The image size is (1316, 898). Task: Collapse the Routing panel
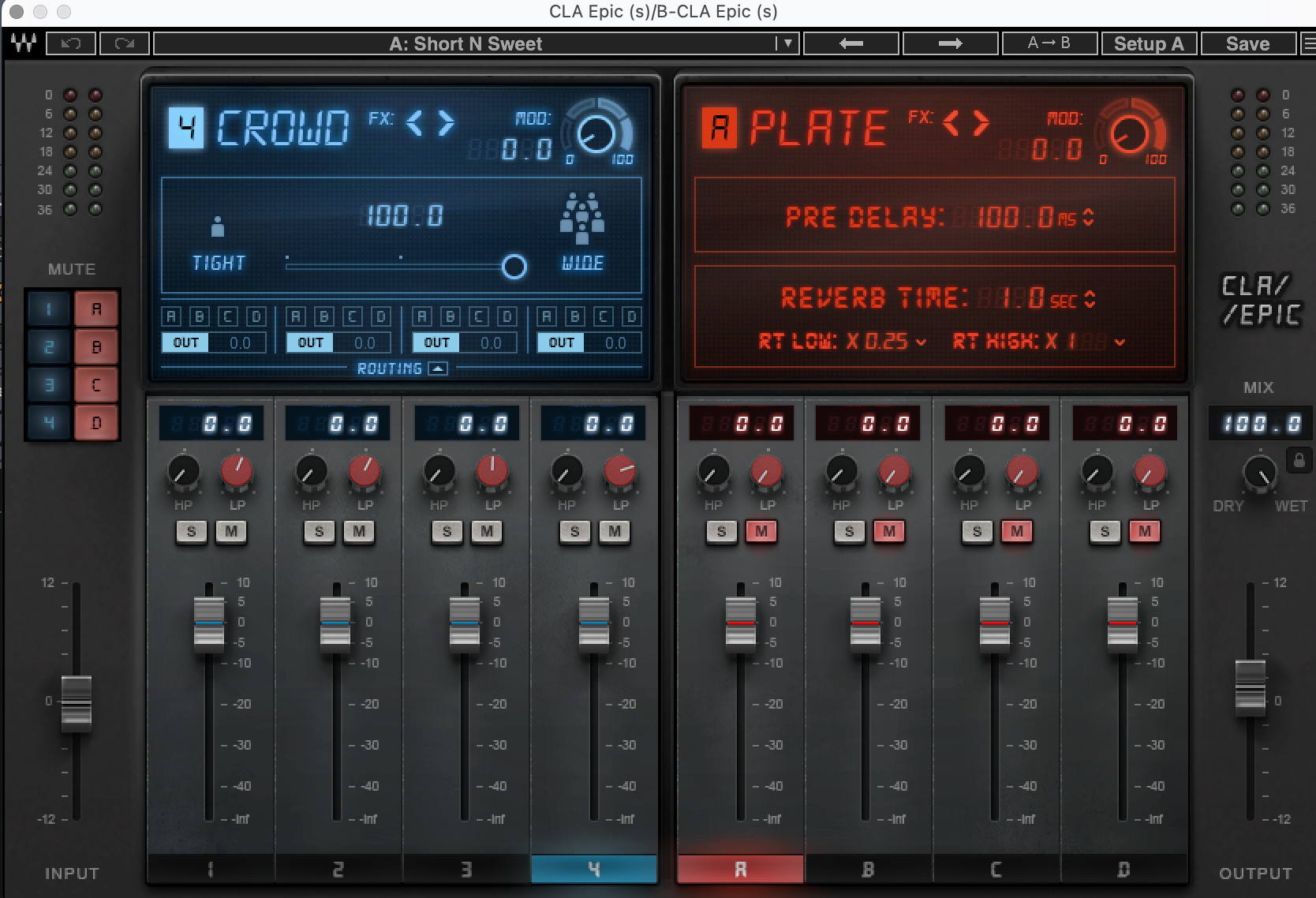point(438,369)
